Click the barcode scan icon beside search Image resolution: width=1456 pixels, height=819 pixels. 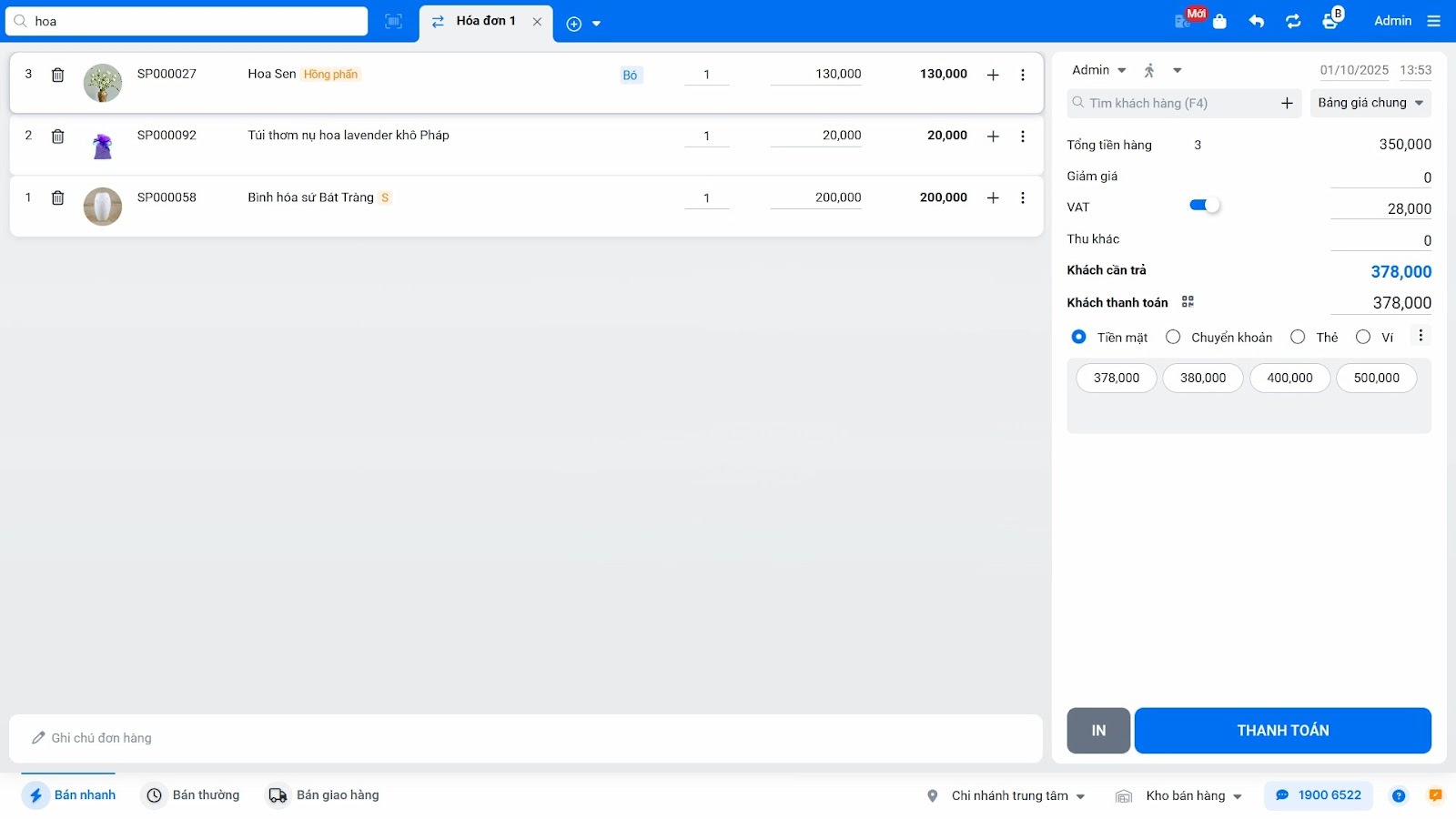click(x=393, y=22)
